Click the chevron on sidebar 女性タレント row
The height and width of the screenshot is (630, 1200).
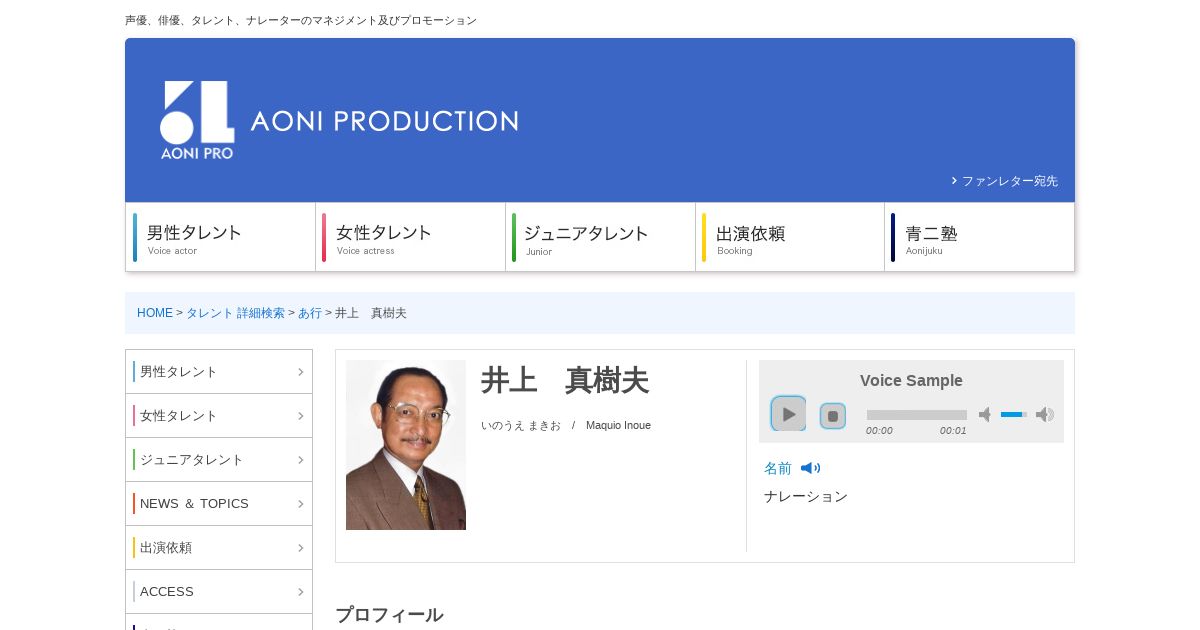pyautogui.click(x=300, y=416)
